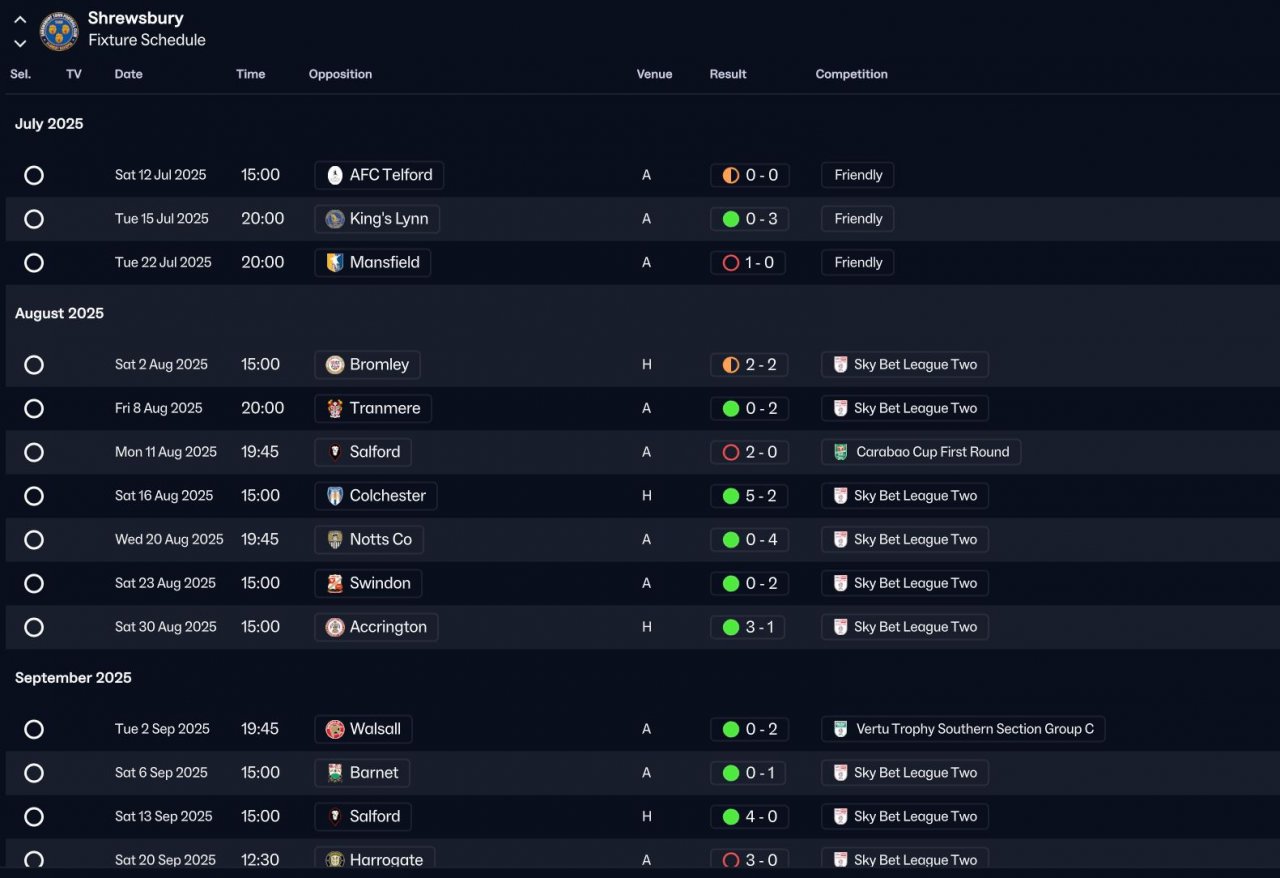Go to next club with down chevron
1280x878 pixels.
[x=20, y=43]
